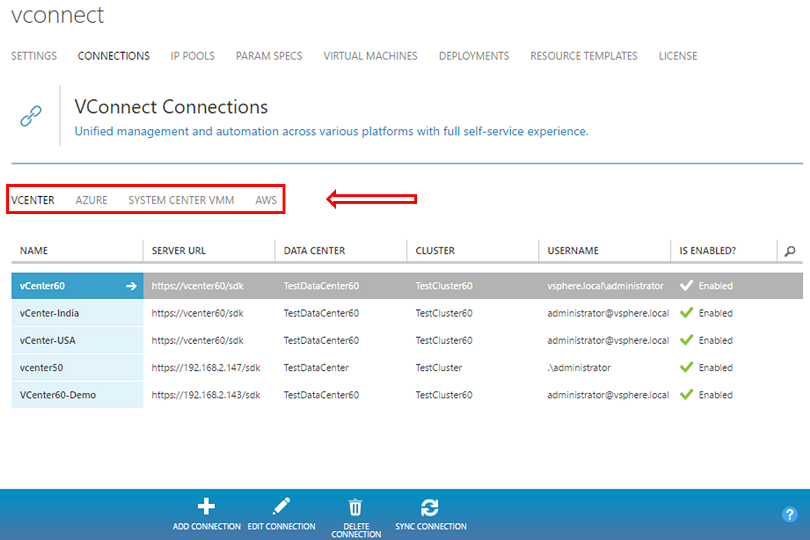Click server URL https://192.168.2.147/sdk
This screenshot has width=810, height=540.
click(x=206, y=368)
